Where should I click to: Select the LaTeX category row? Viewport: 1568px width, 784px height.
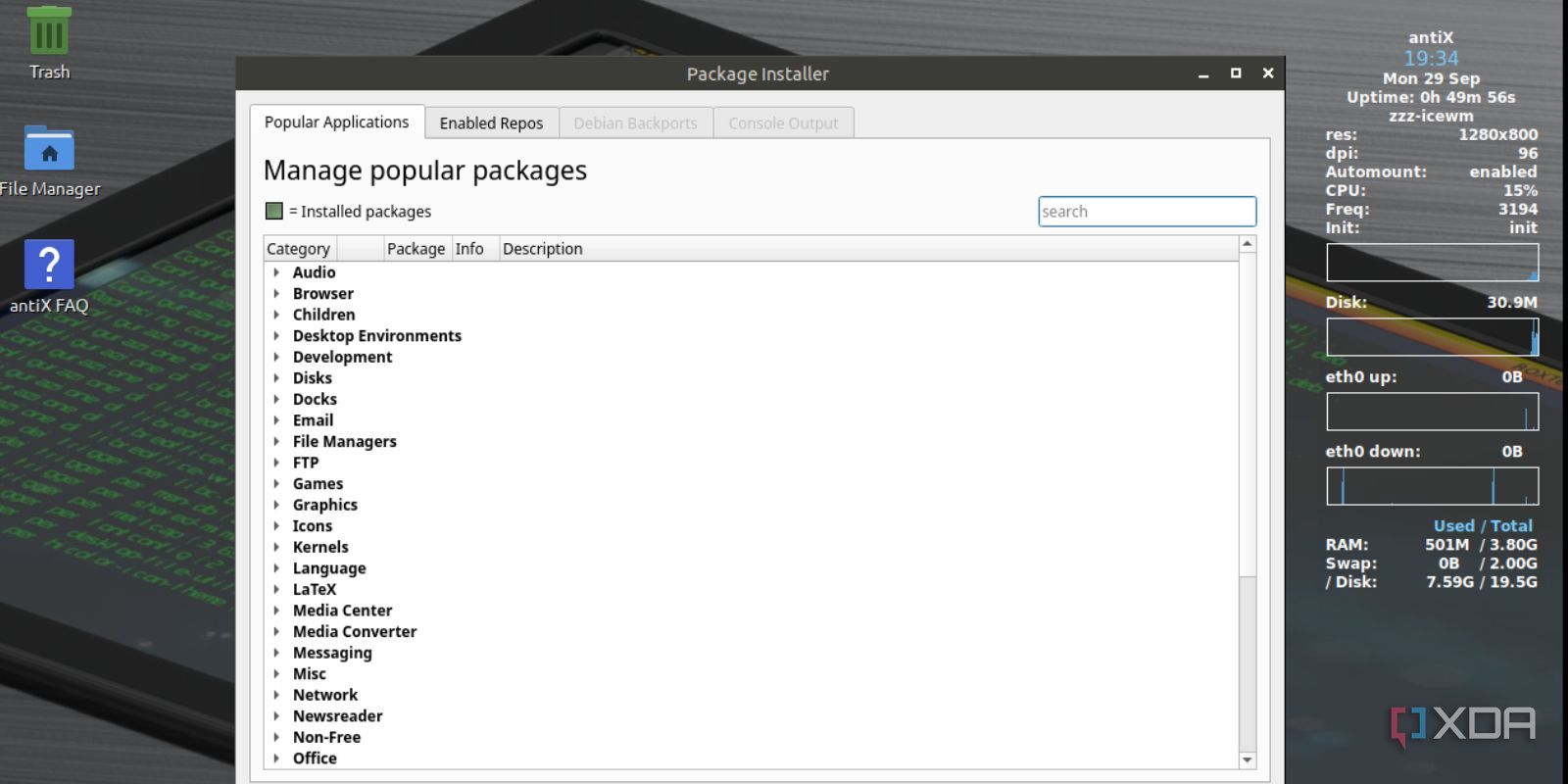[751, 589]
